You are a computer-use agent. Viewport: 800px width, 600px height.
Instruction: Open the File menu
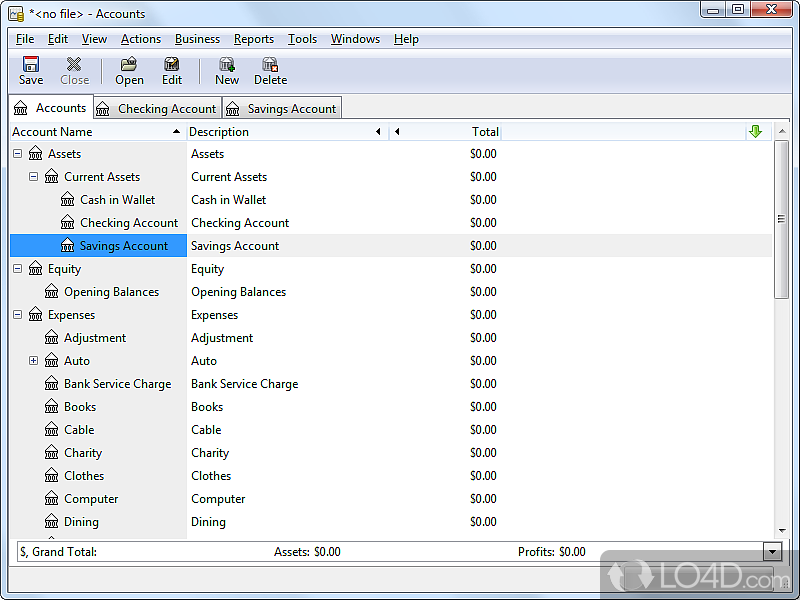[25, 39]
